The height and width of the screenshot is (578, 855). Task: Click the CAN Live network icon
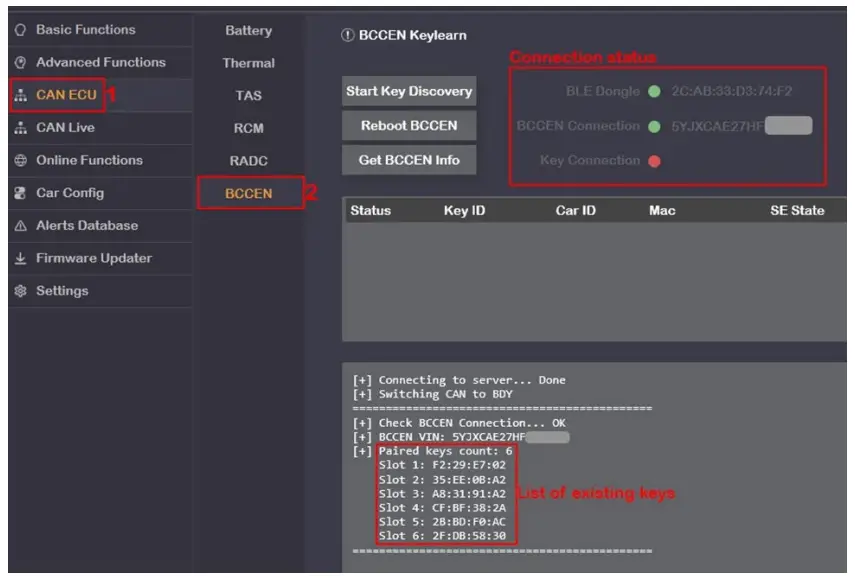pos(21,128)
